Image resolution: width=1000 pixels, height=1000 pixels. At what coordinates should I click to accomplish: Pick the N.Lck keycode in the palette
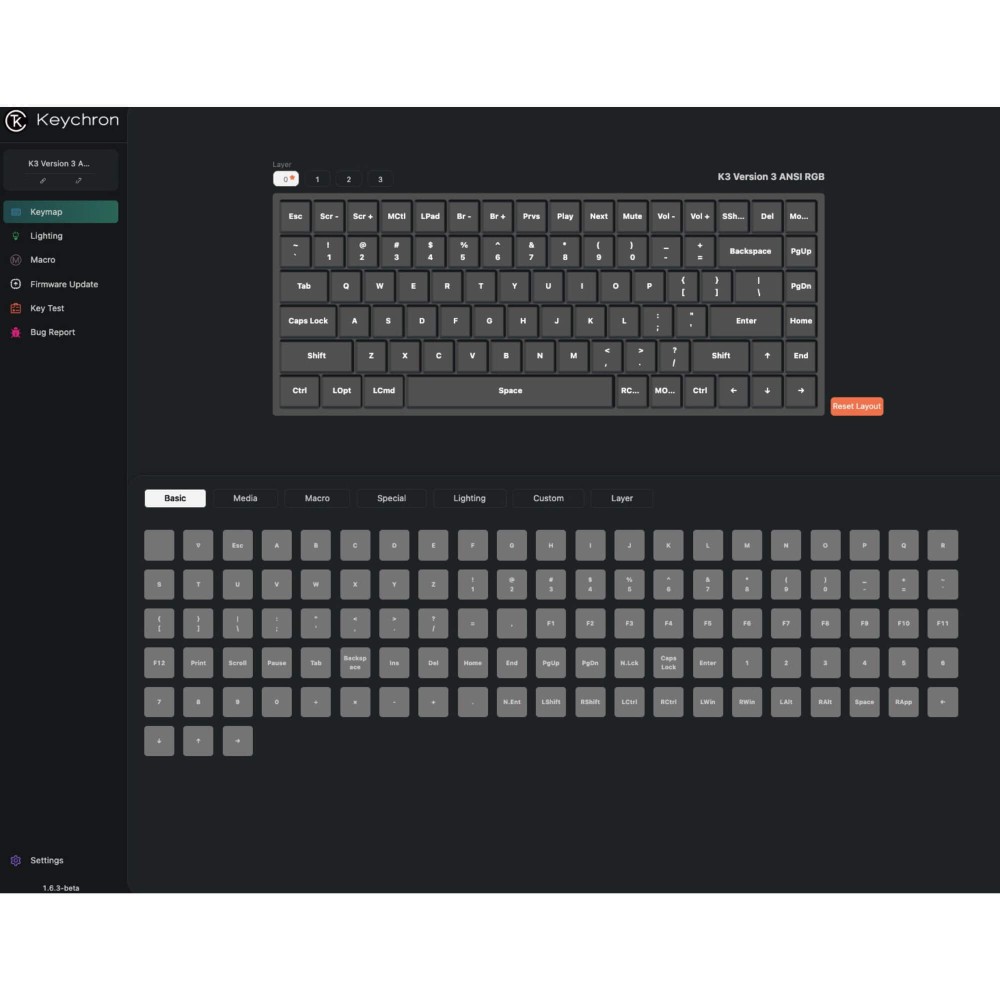pos(629,663)
